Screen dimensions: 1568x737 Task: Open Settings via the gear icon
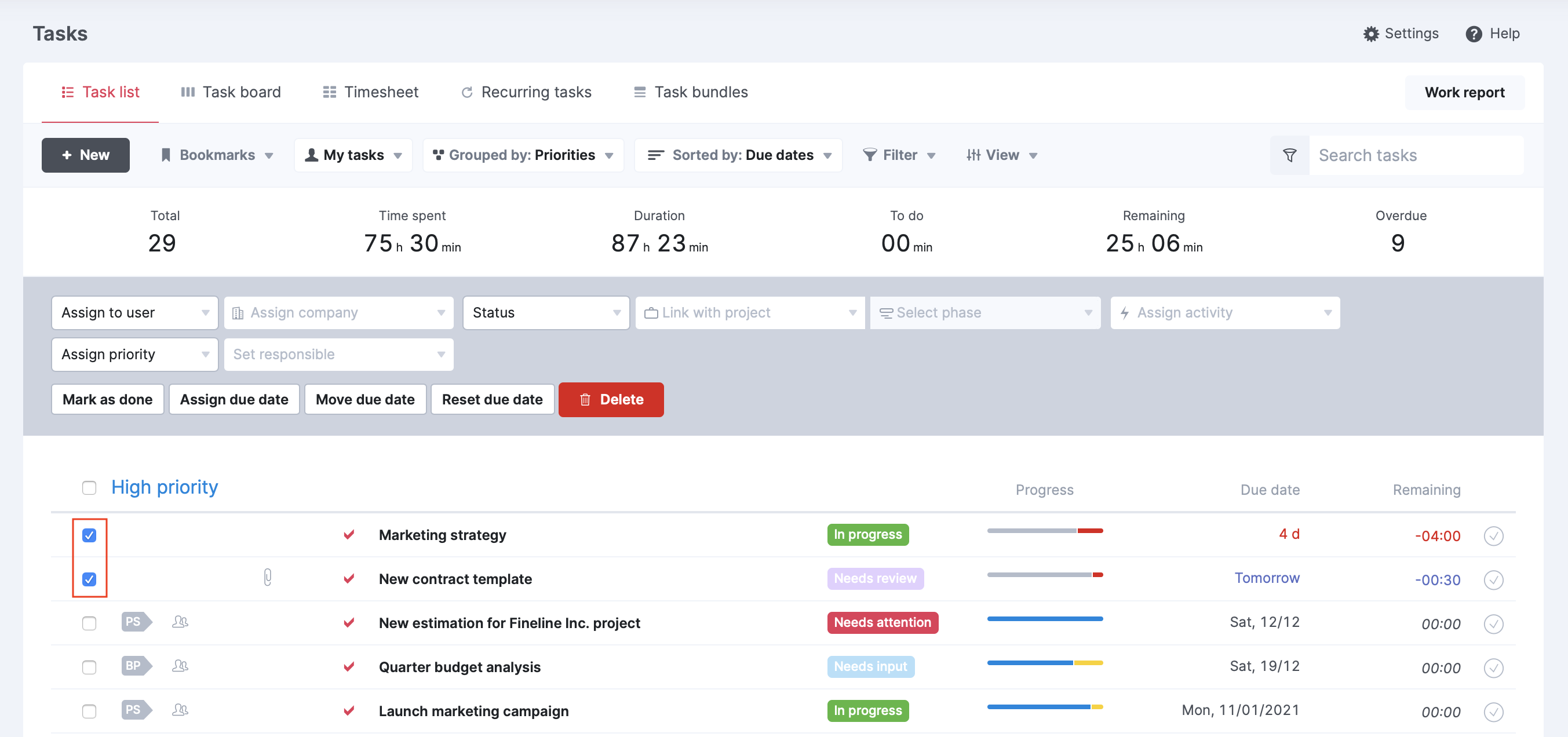tap(1370, 34)
